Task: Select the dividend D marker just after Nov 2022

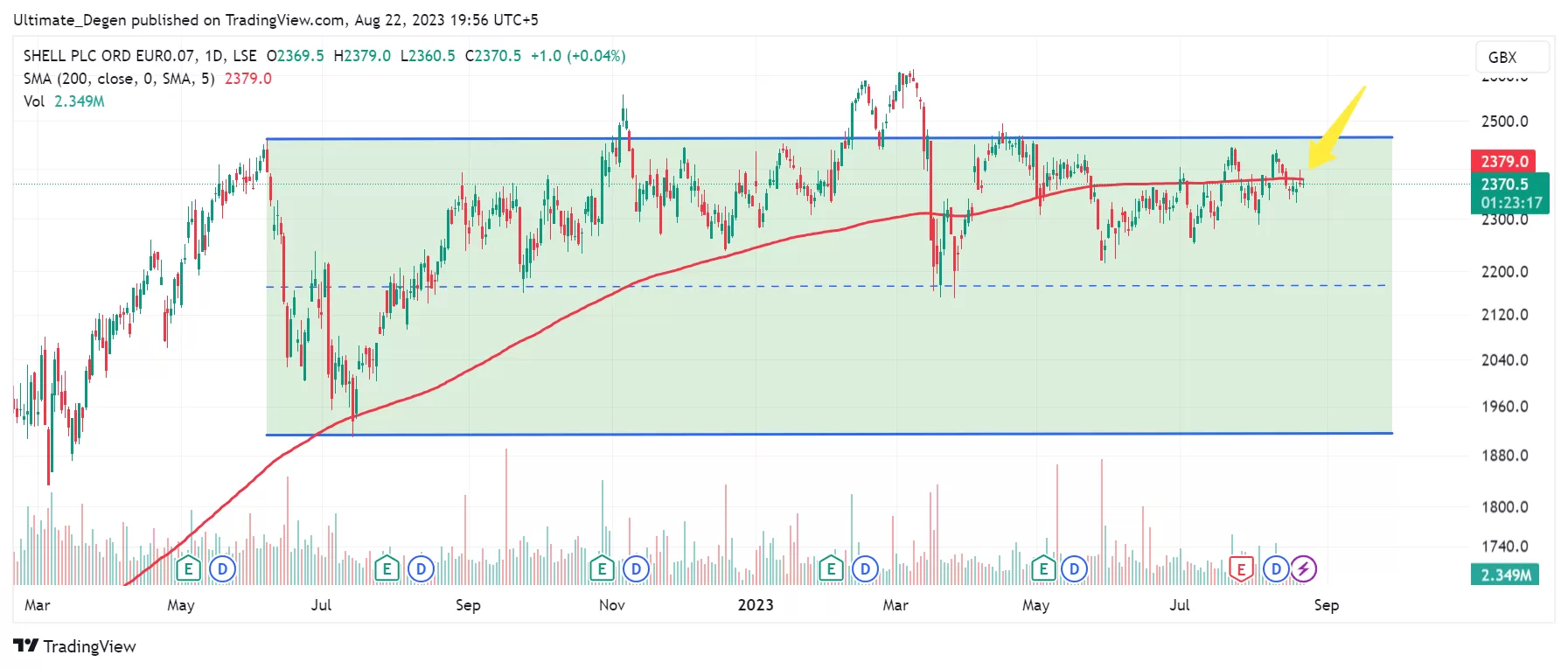Action: 636,569
